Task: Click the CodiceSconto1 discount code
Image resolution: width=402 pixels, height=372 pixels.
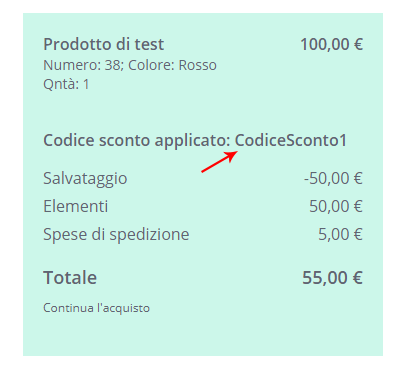Action: [x=291, y=140]
